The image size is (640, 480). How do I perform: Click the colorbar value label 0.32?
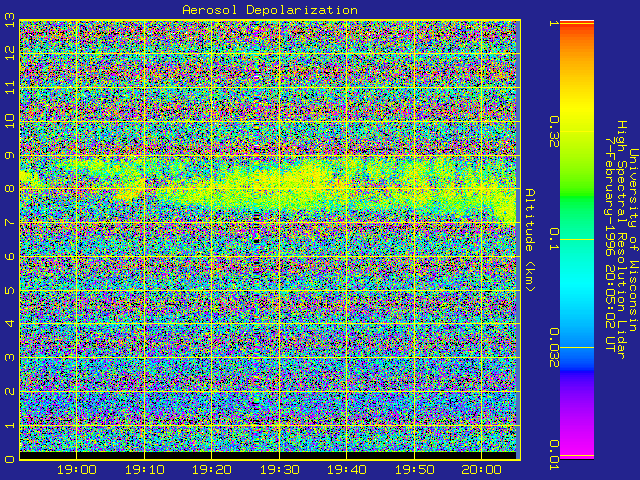click(x=553, y=132)
